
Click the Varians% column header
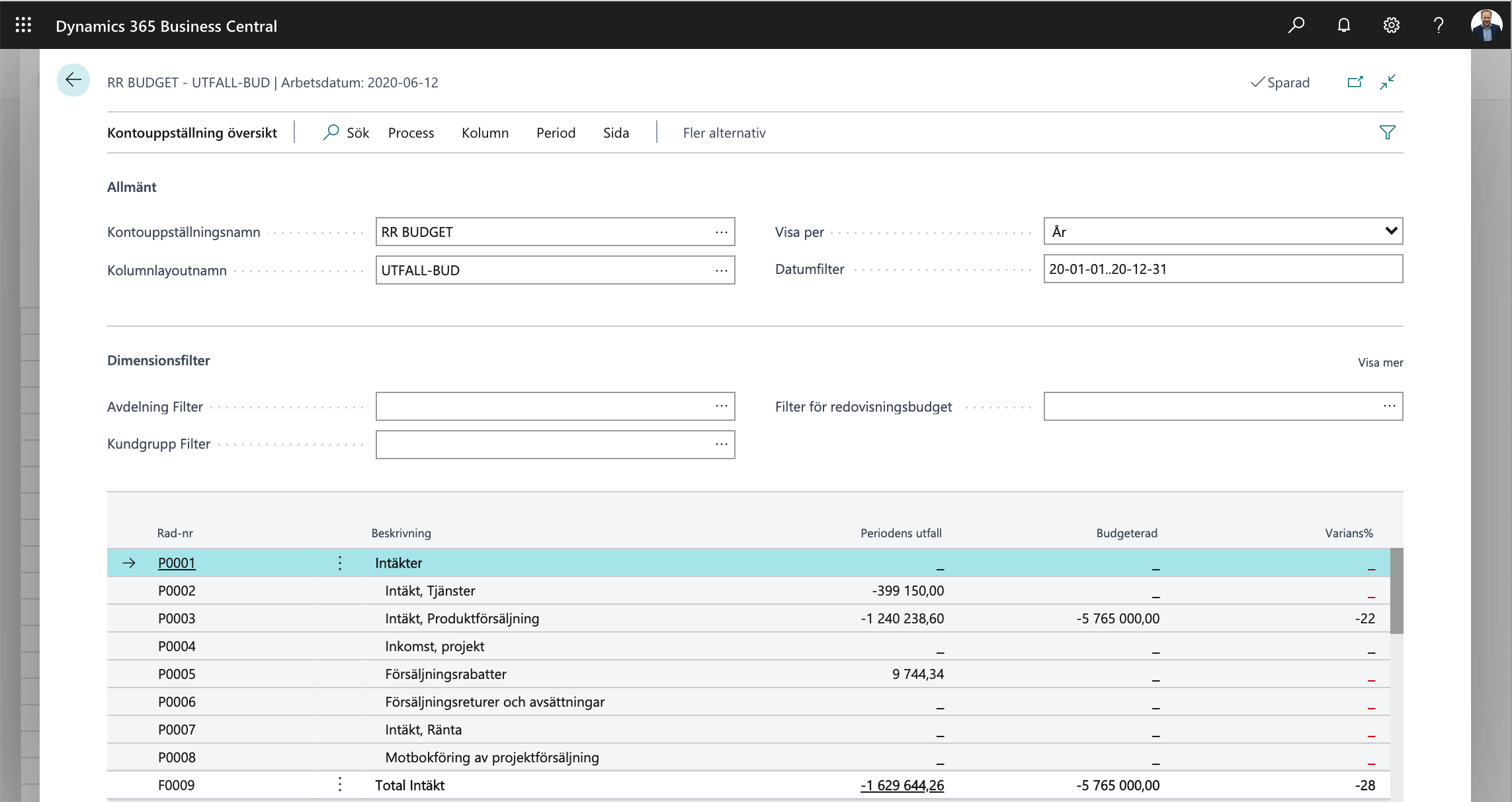coord(1349,533)
